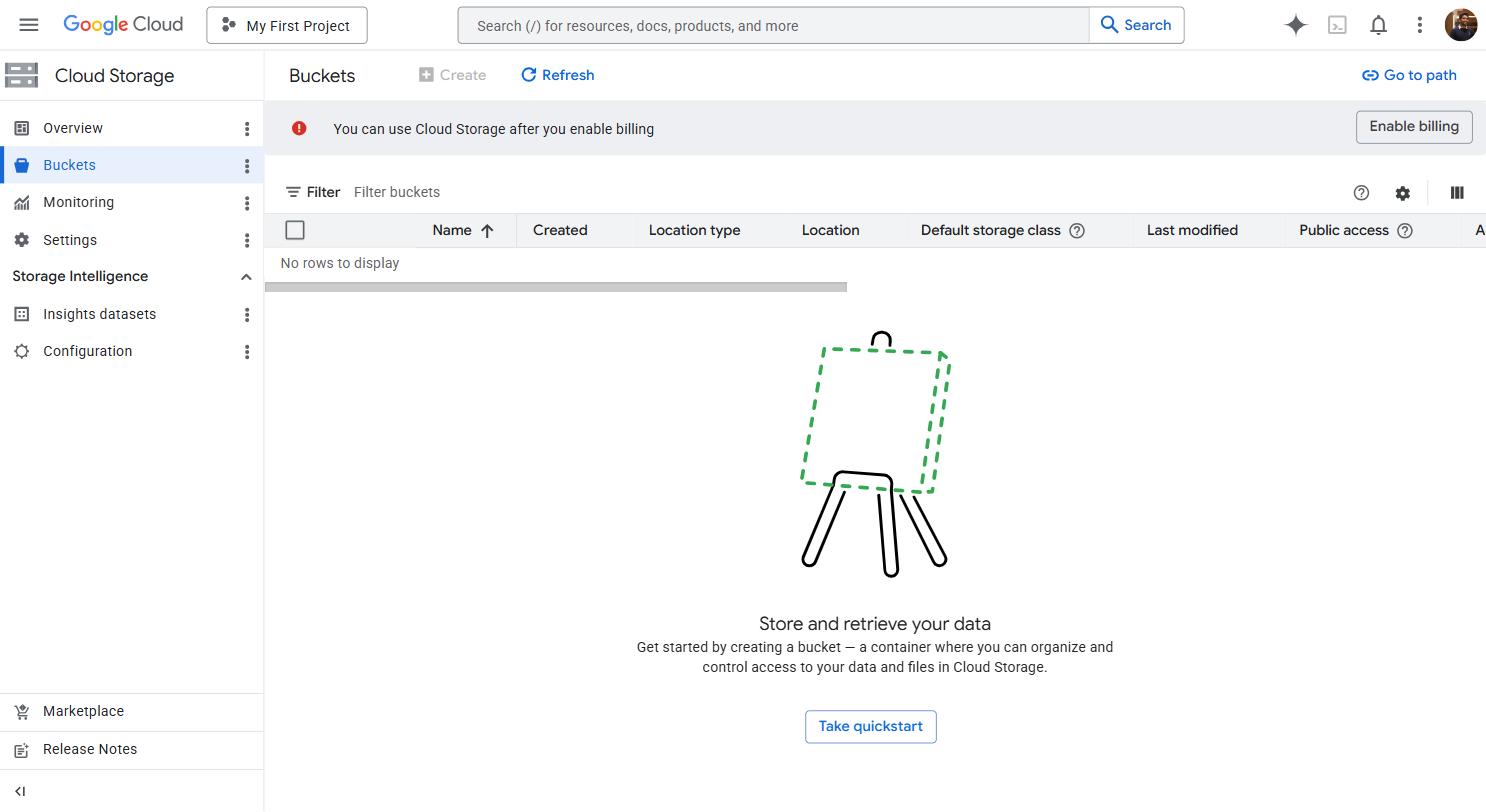
Task: Sort by Public access column header
Action: pos(1344,230)
